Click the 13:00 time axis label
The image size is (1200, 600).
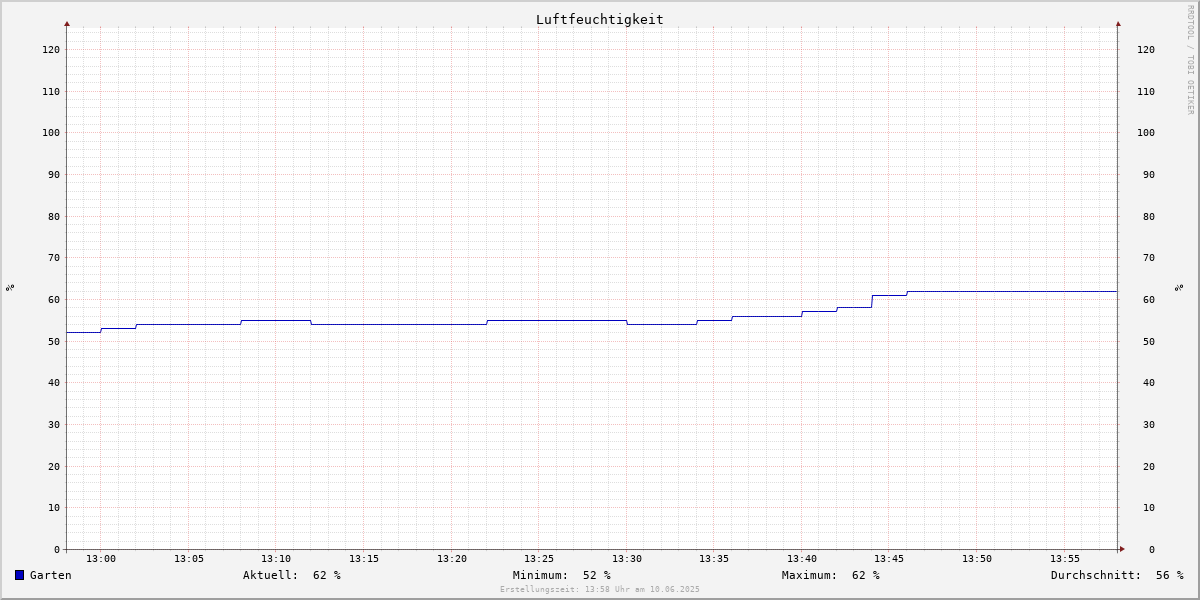(x=101, y=559)
